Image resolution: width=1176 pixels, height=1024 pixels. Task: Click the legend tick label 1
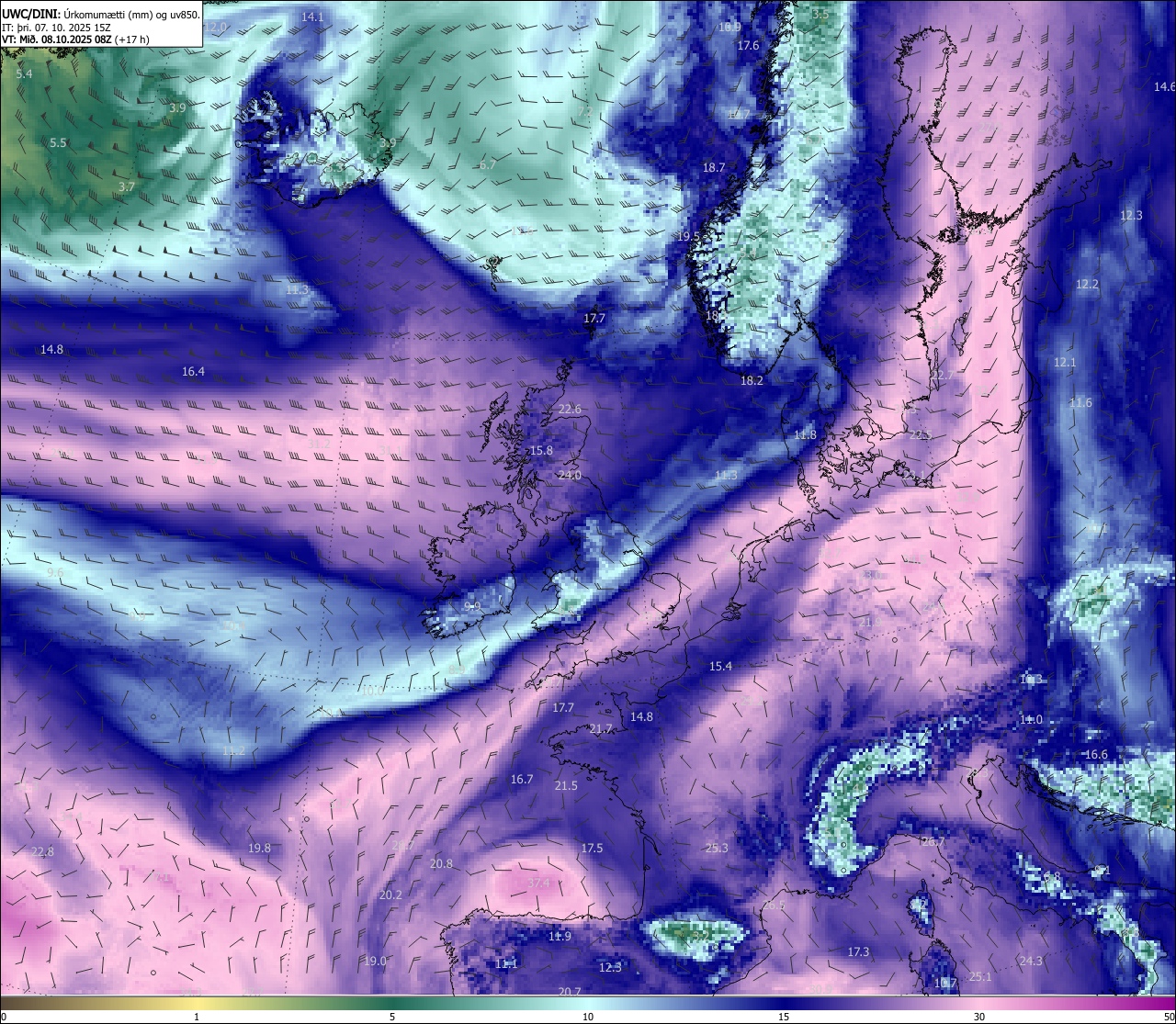[197, 1017]
